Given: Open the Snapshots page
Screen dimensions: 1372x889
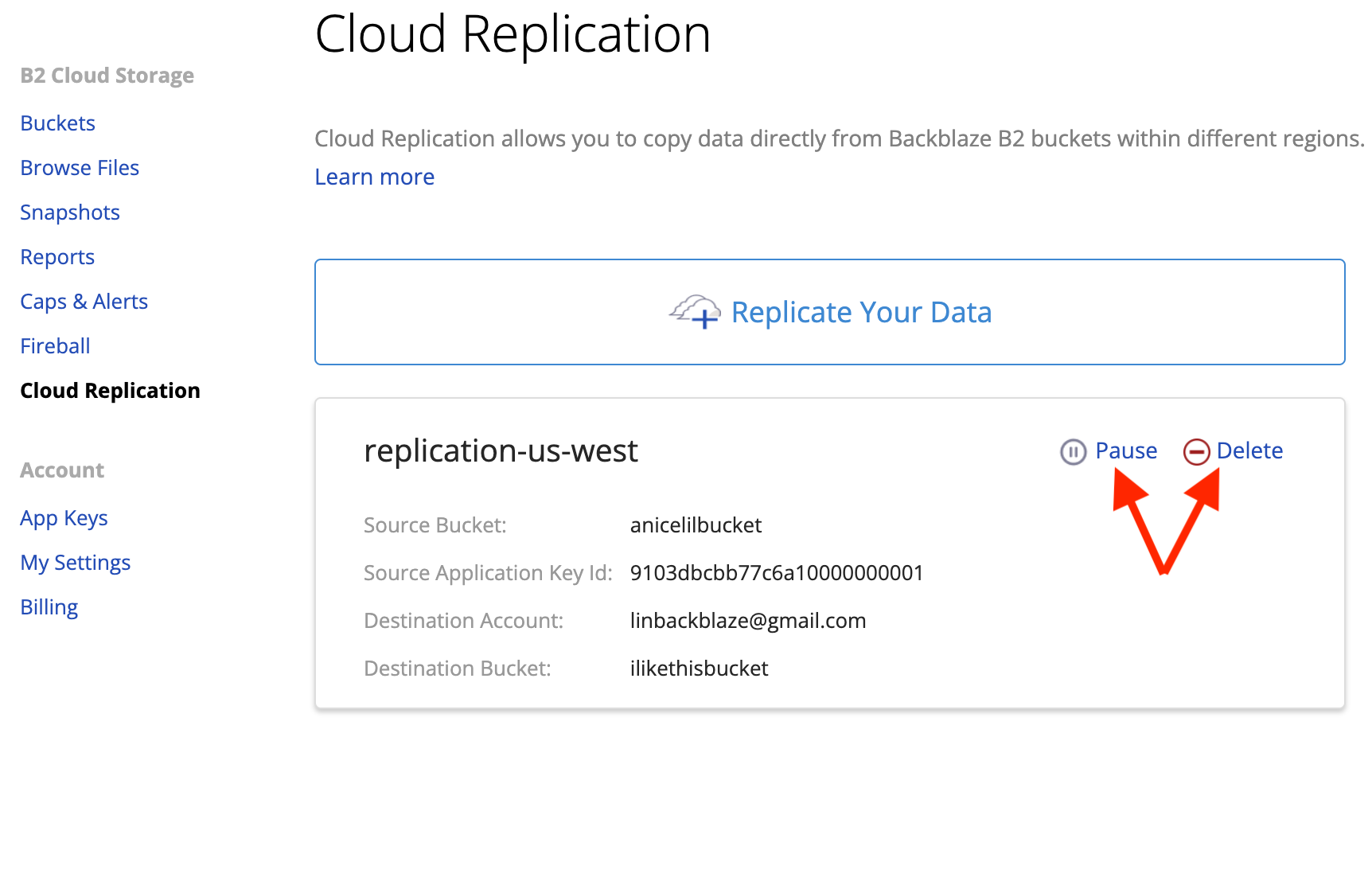Looking at the screenshot, I should 70,213.
